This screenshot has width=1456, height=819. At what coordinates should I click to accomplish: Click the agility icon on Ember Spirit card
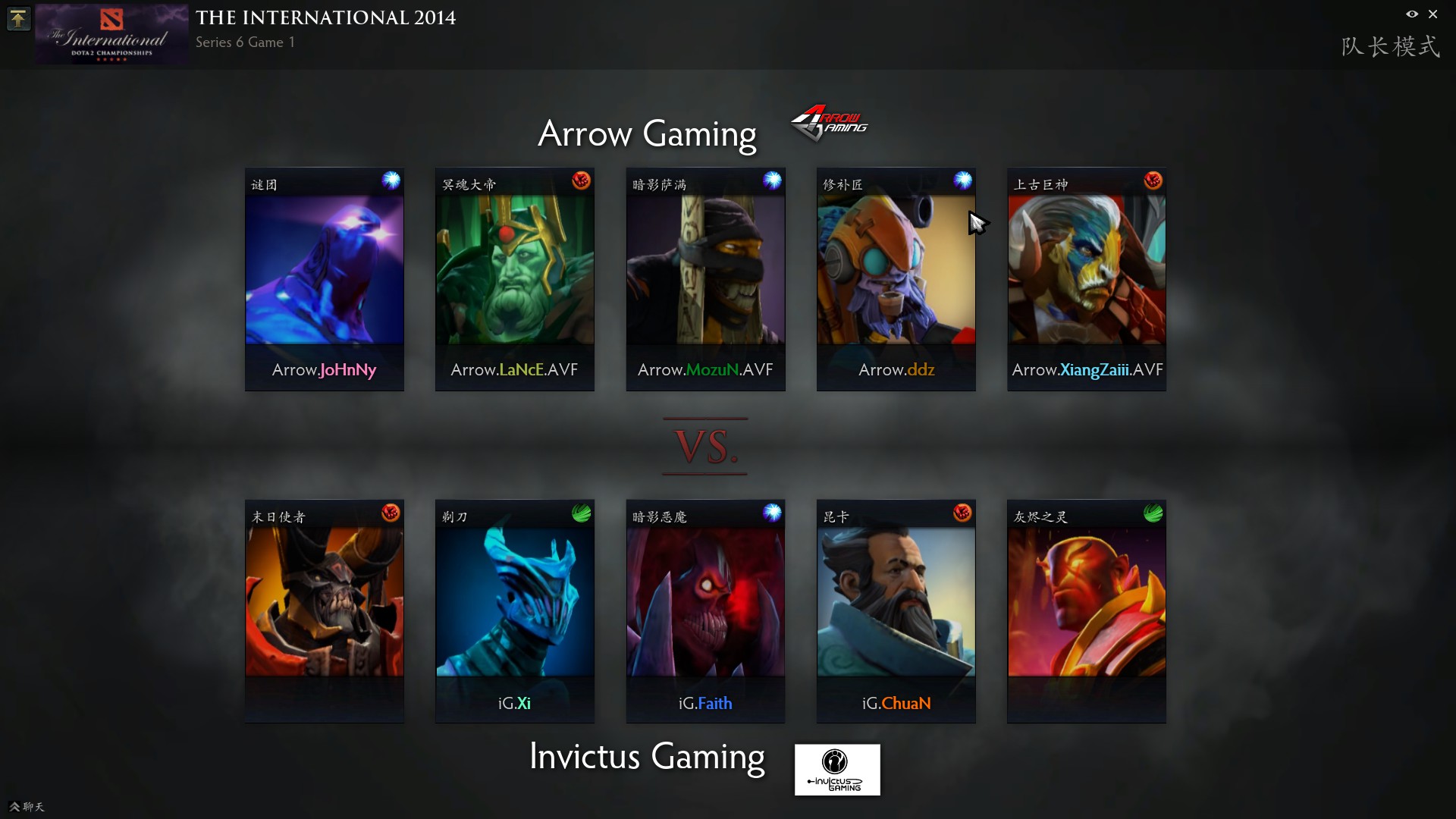[1153, 513]
